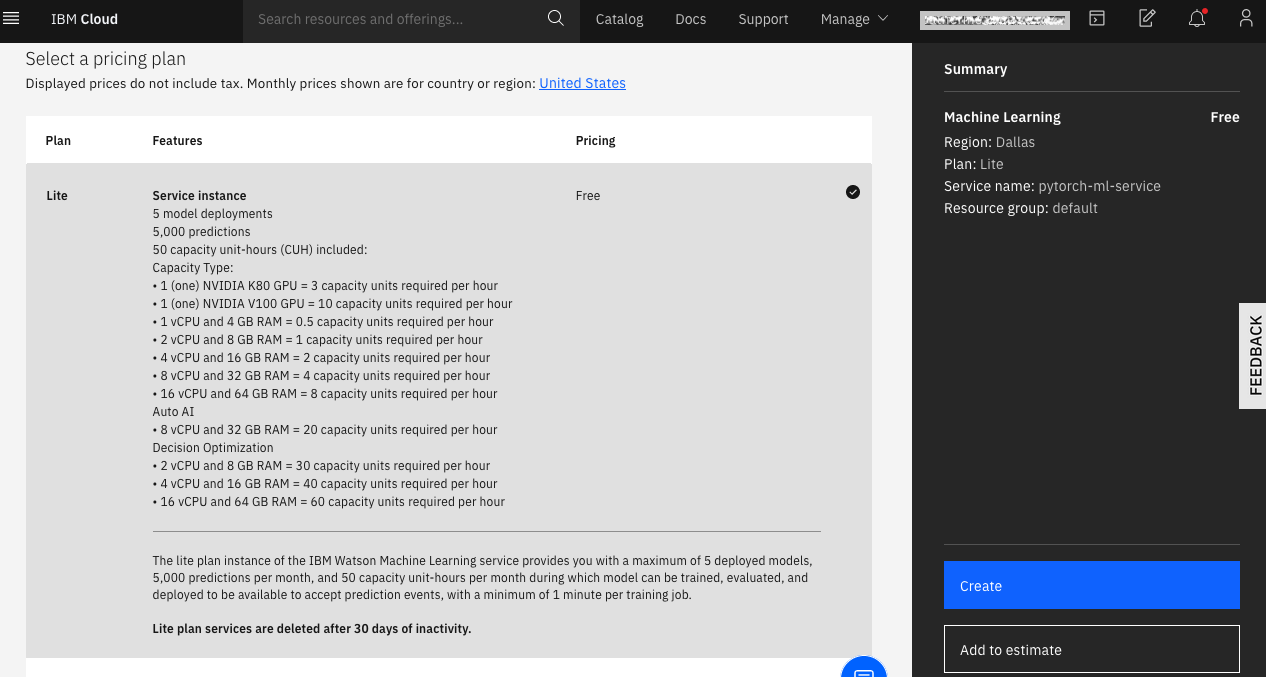Open the floating chat bubble icon
The height and width of the screenshot is (677, 1266).
(864, 667)
